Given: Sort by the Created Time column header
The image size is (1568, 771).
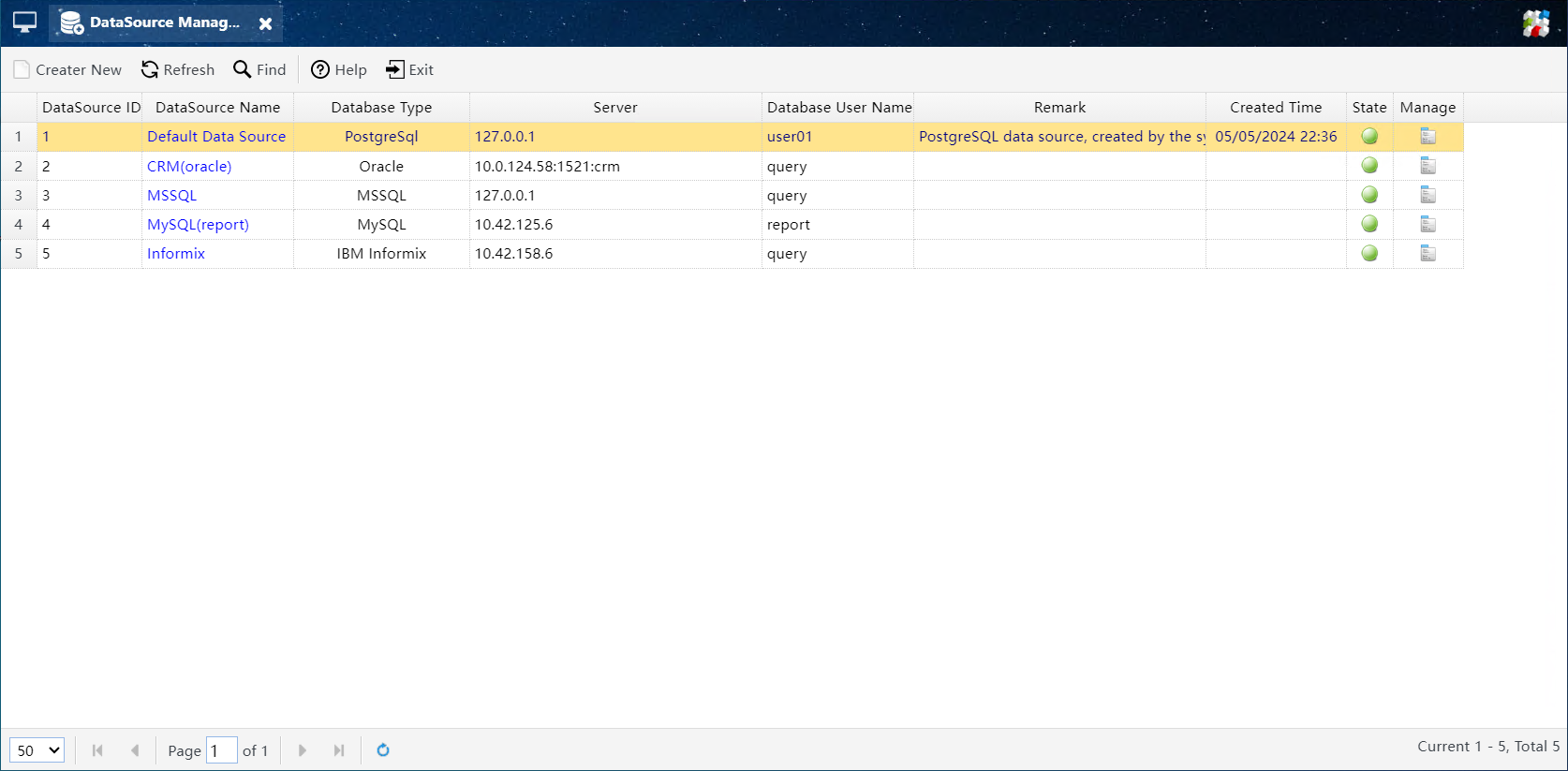Looking at the screenshot, I should point(1276,108).
